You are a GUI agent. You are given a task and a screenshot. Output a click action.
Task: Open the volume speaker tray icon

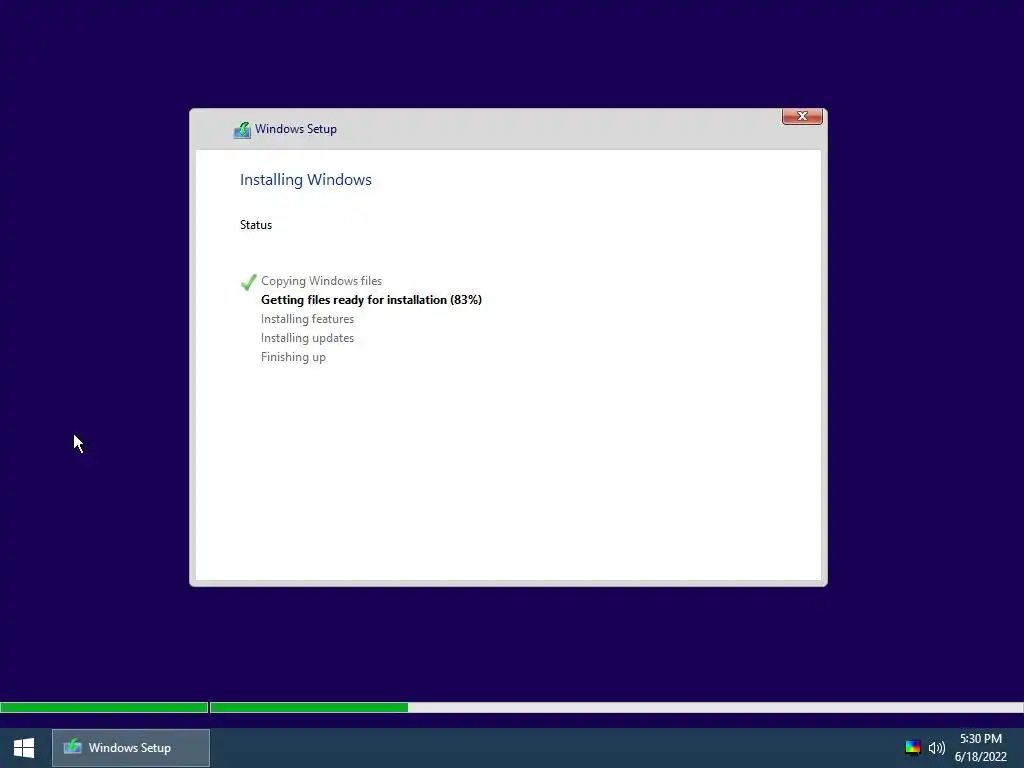click(x=937, y=748)
